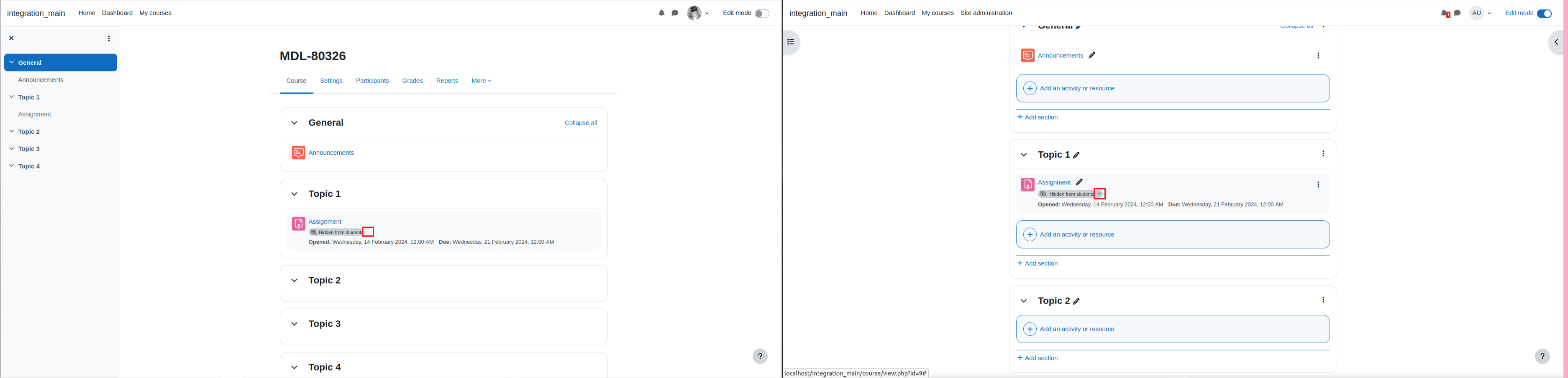Screen dimensions: 1568x378
Task: Open Assignment link in left window content
Action: pos(325,222)
